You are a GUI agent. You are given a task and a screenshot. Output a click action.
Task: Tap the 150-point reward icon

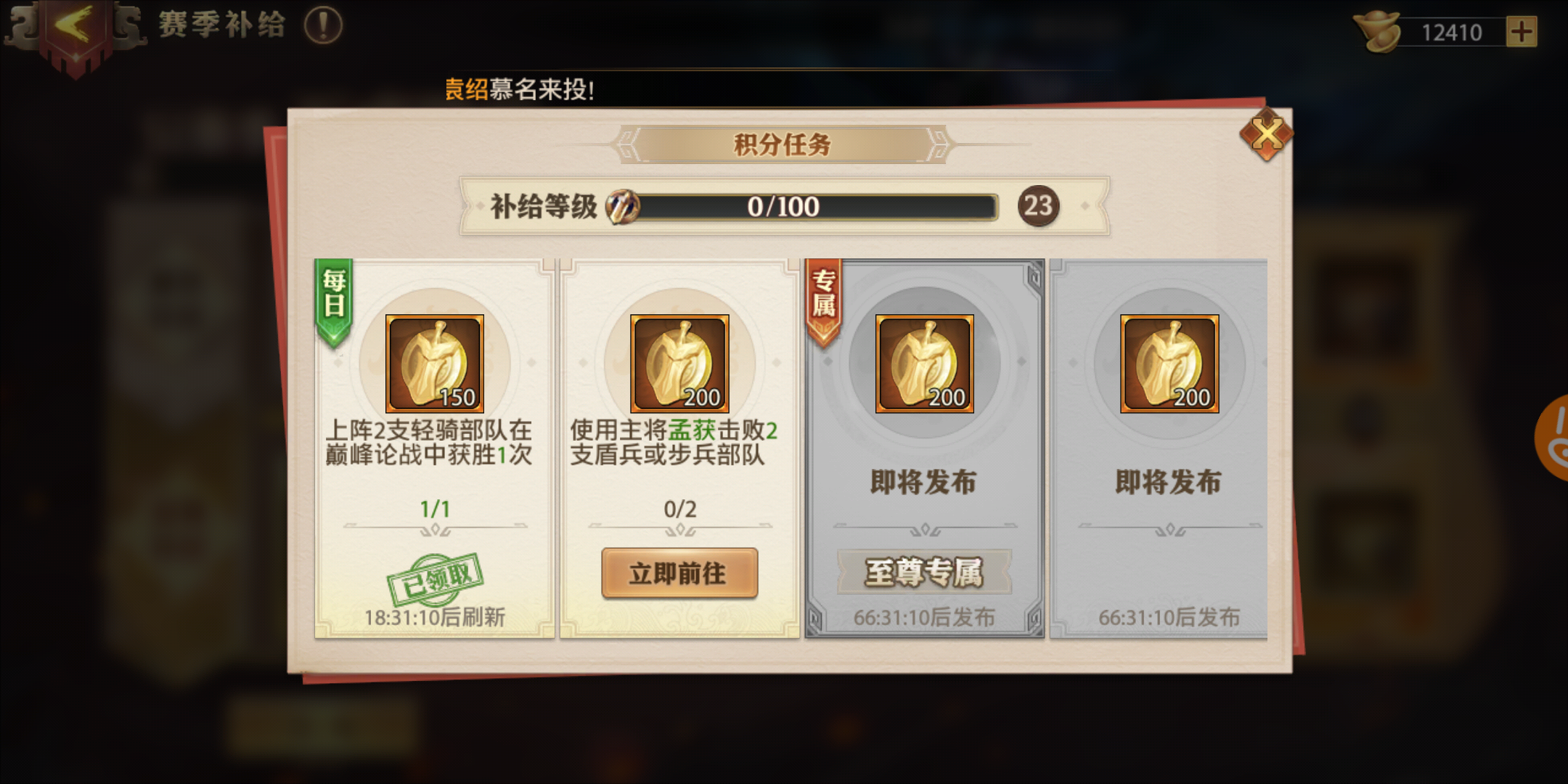[x=434, y=364]
